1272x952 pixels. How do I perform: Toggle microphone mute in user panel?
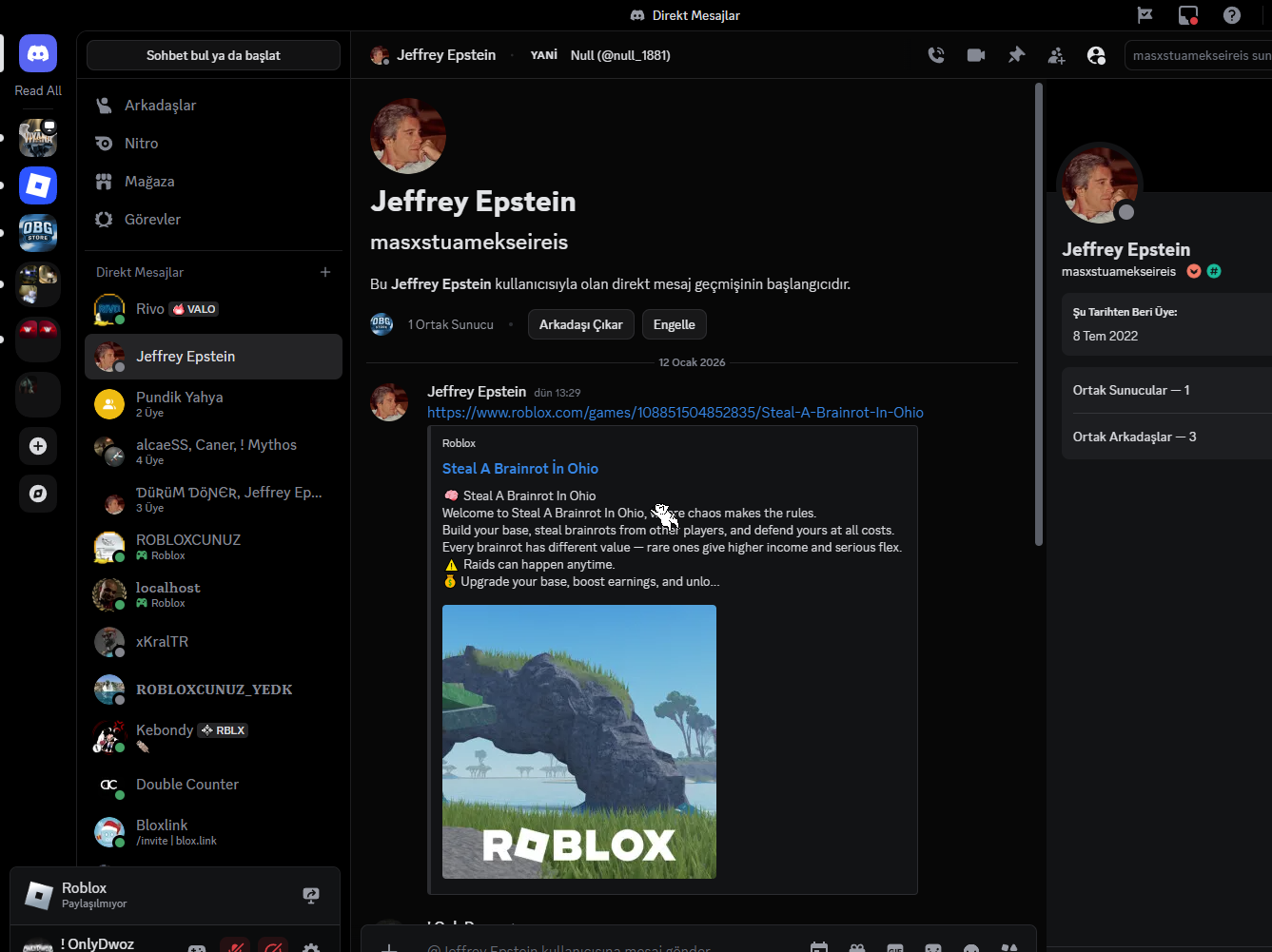coord(235,947)
